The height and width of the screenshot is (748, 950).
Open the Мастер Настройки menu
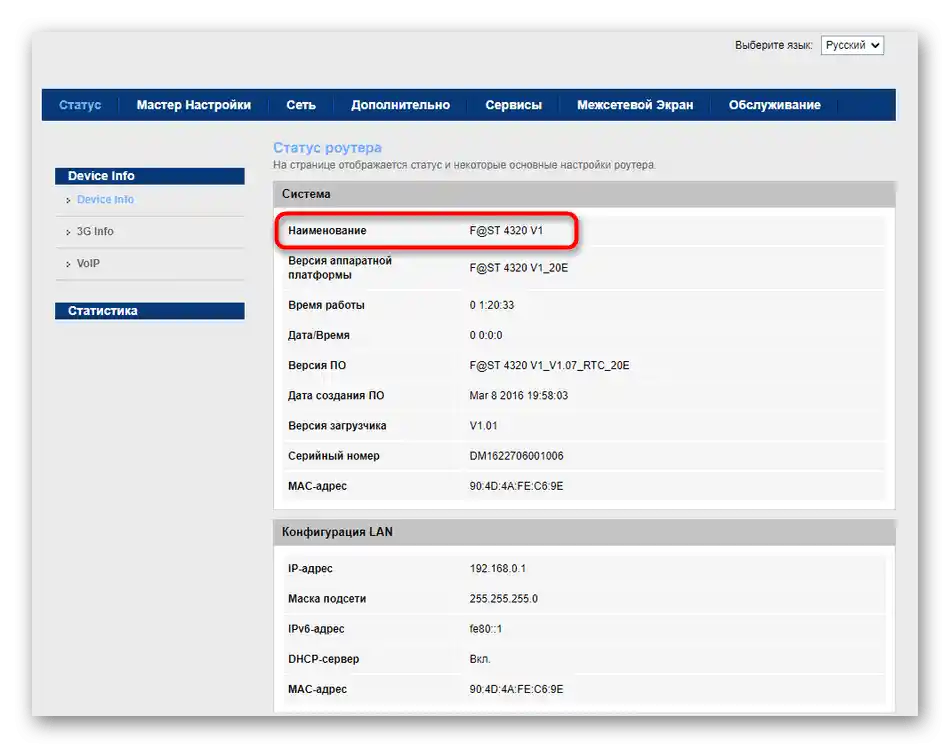point(193,105)
